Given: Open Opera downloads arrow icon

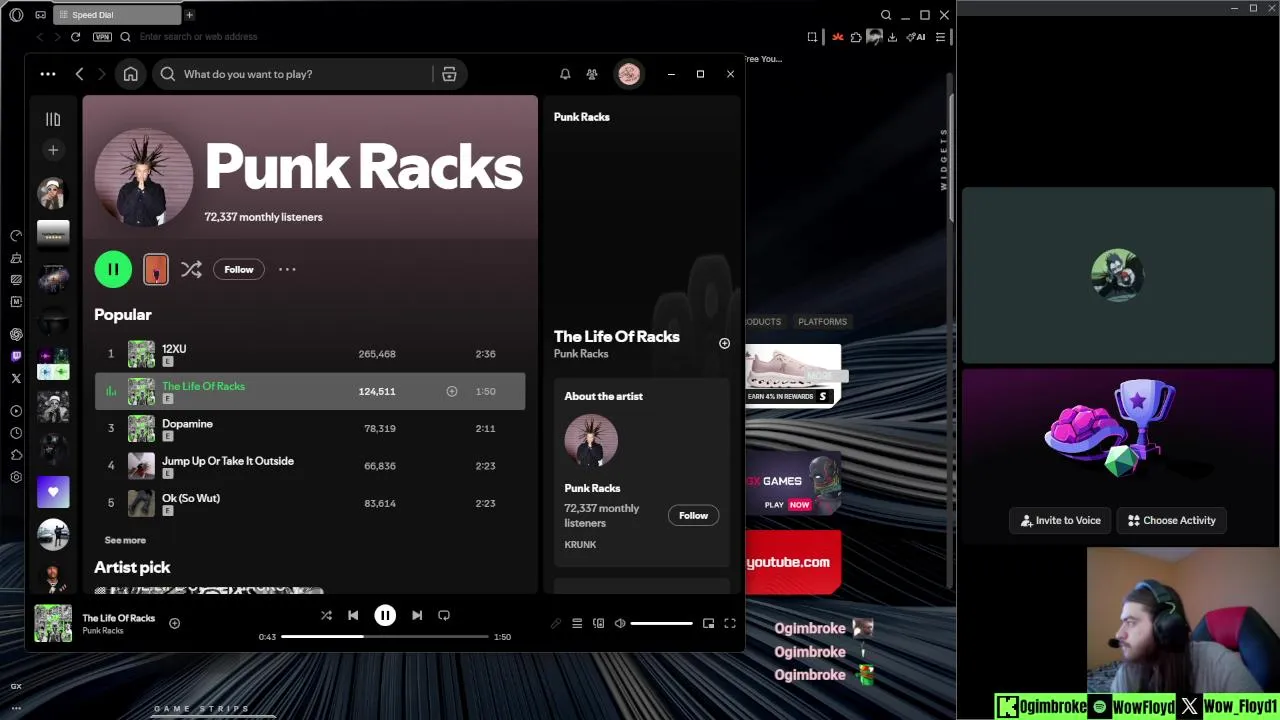Looking at the screenshot, I should 892,37.
